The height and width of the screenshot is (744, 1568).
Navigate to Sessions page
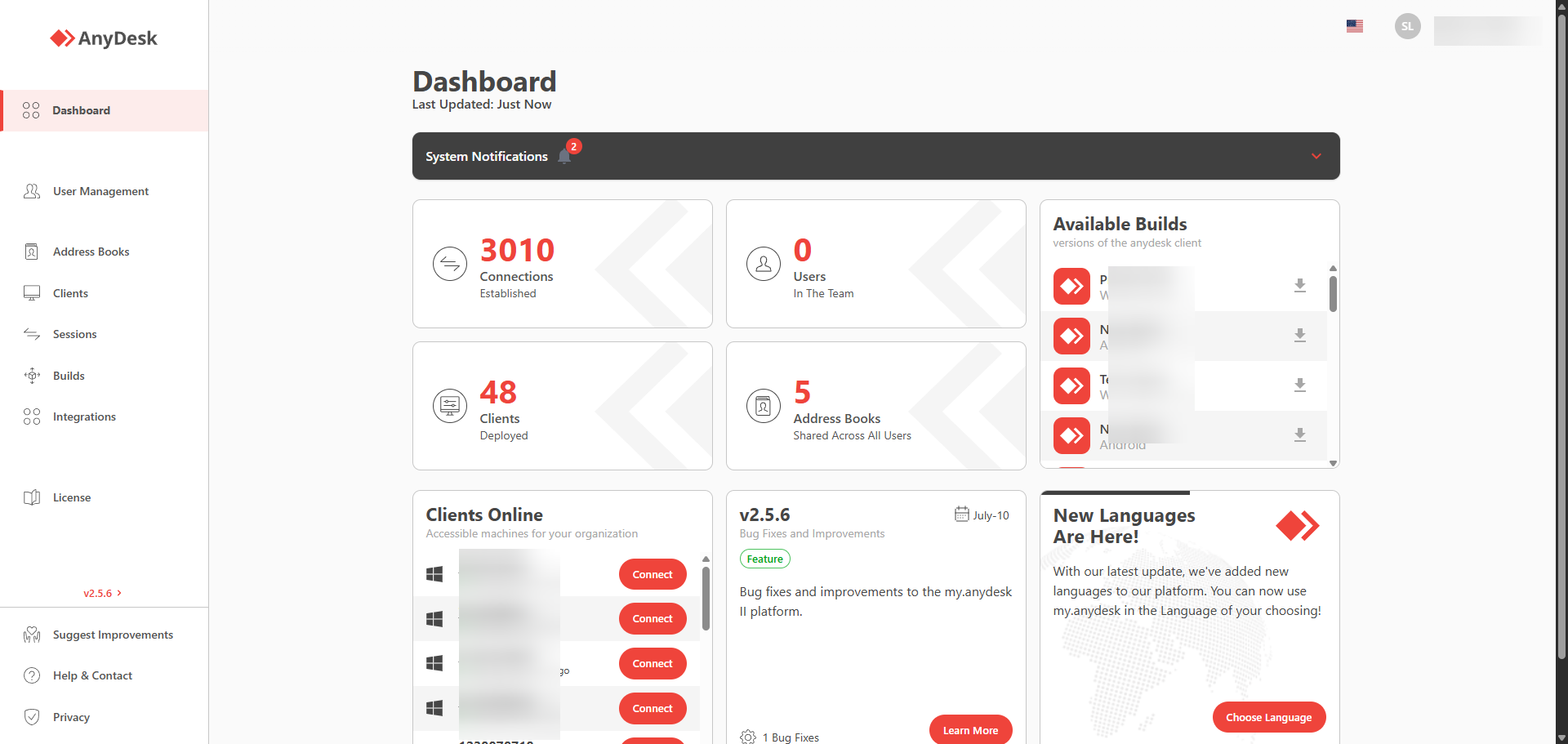(74, 334)
